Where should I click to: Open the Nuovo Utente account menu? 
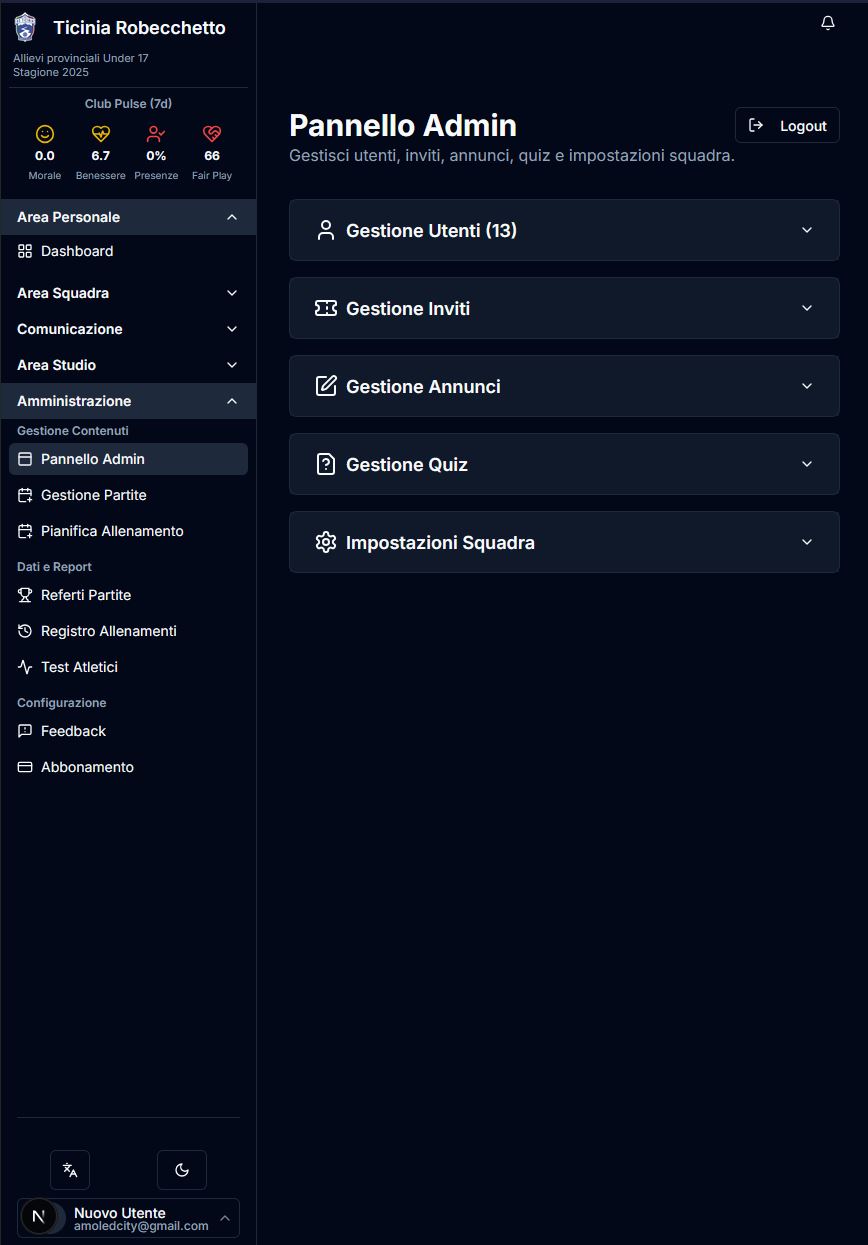pos(128,1217)
